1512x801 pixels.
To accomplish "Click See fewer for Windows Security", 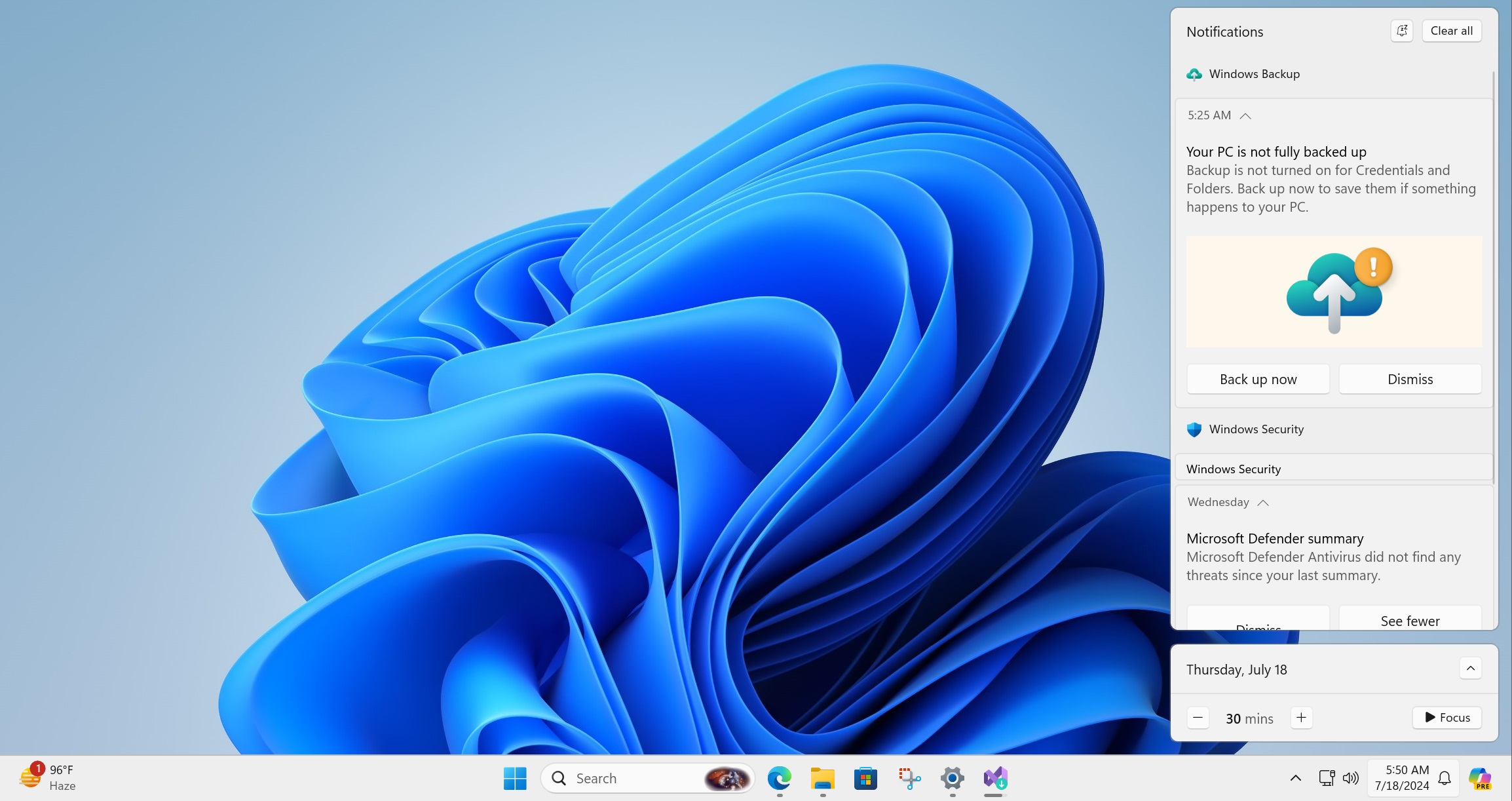I will click(1410, 620).
